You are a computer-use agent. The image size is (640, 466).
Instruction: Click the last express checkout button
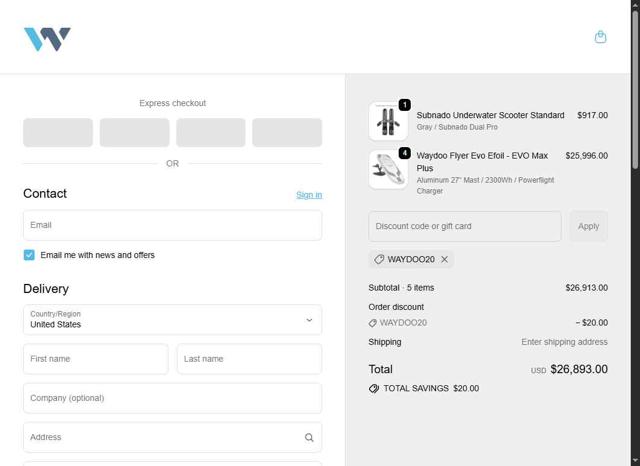pyautogui.click(x=287, y=132)
